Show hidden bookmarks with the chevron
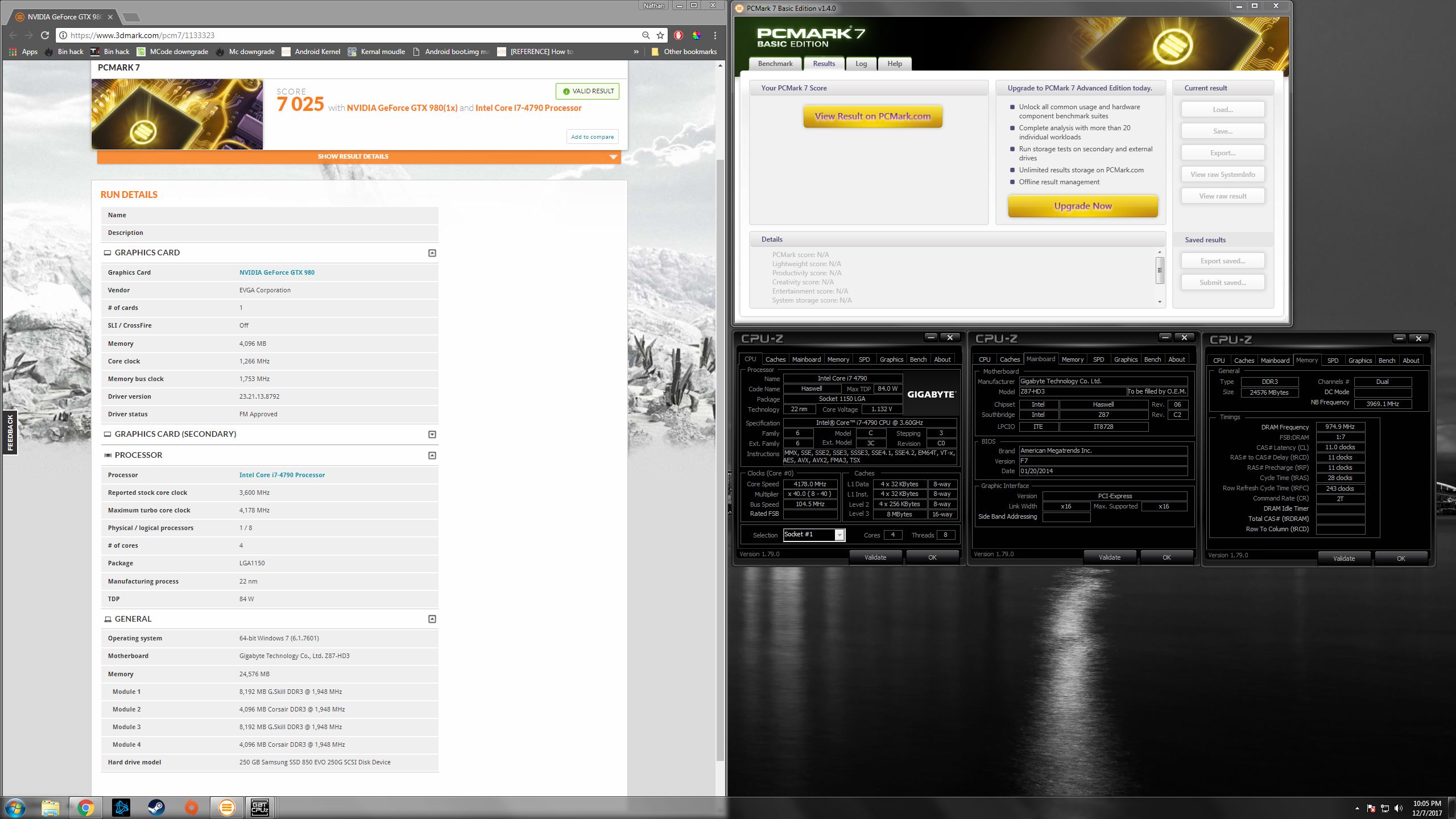This screenshot has width=1456, height=819. pos(636,52)
